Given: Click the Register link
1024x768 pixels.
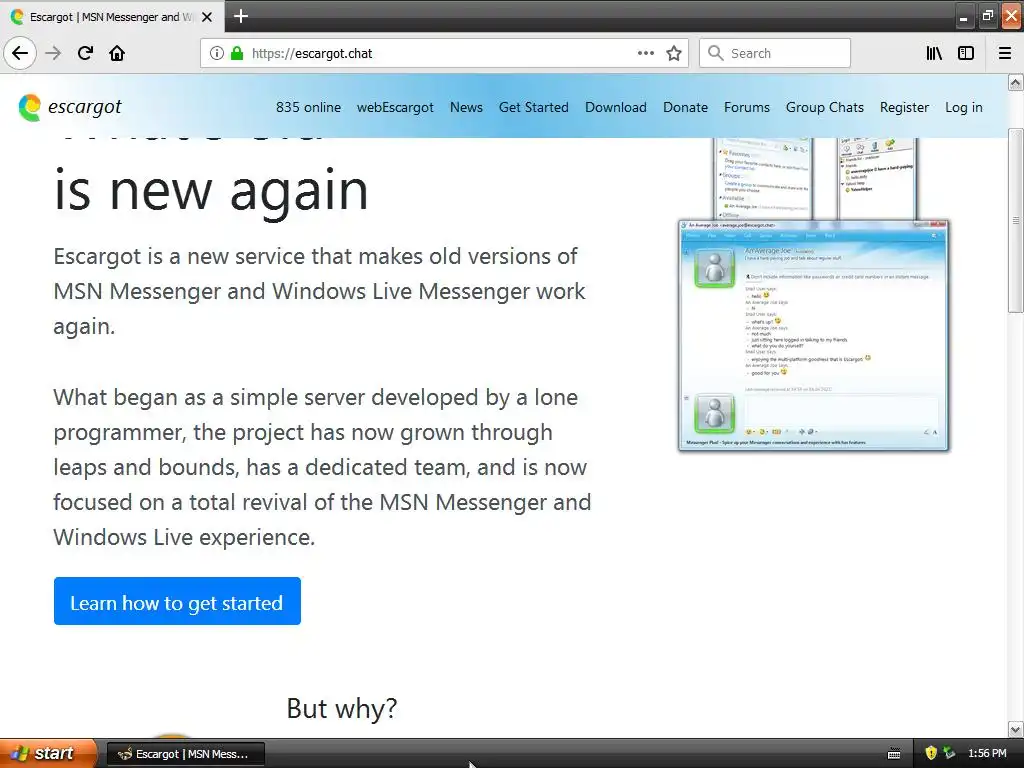Looking at the screenshot, I should pos(904,107).
